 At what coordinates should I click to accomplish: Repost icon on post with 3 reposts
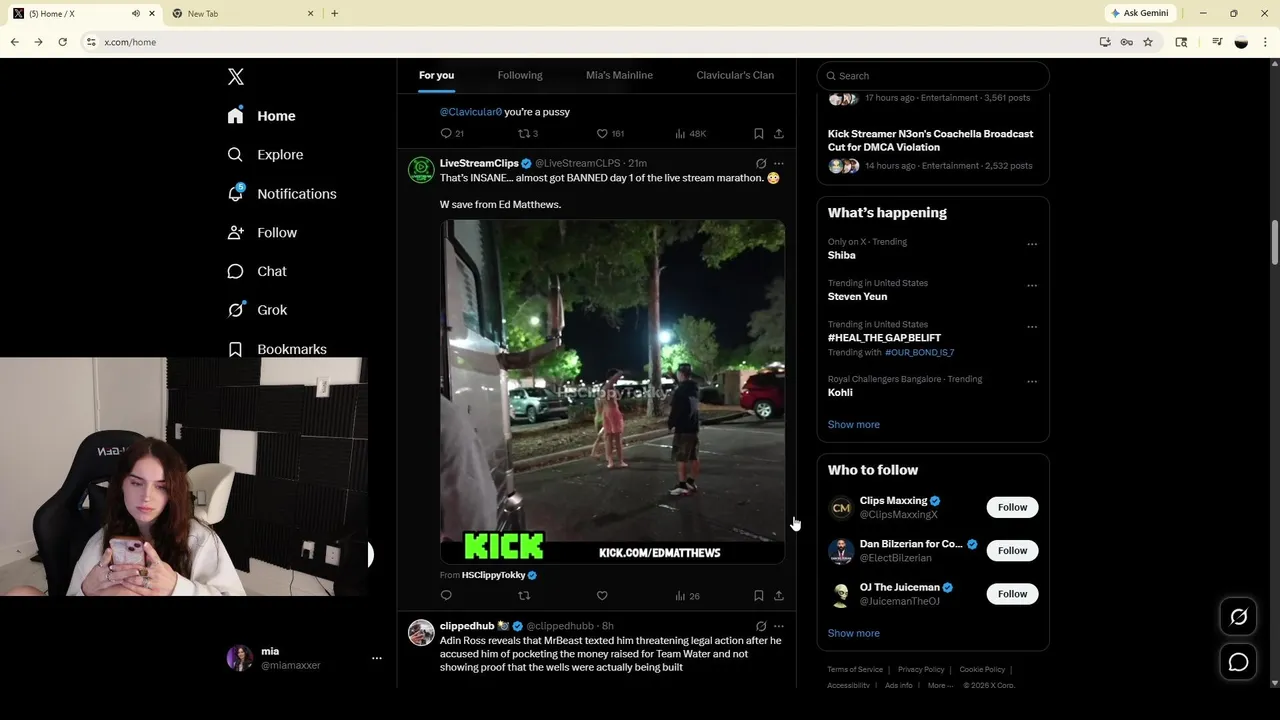[524, 133]
